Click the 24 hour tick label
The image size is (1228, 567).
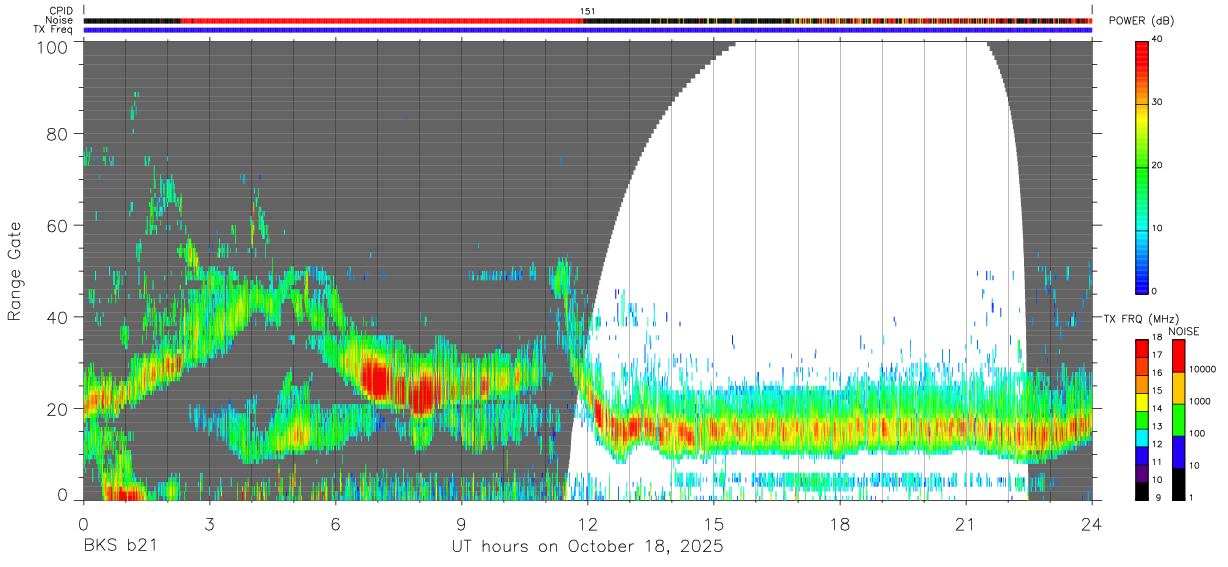[x=1091, y=523]
